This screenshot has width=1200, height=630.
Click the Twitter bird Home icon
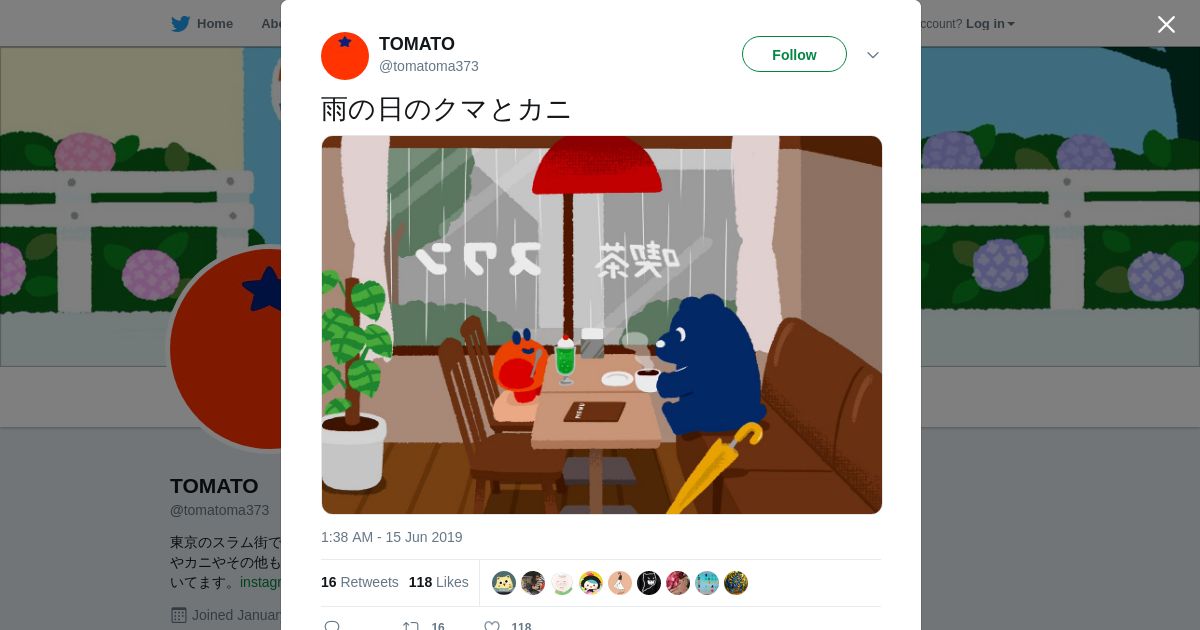coord(180,23)
